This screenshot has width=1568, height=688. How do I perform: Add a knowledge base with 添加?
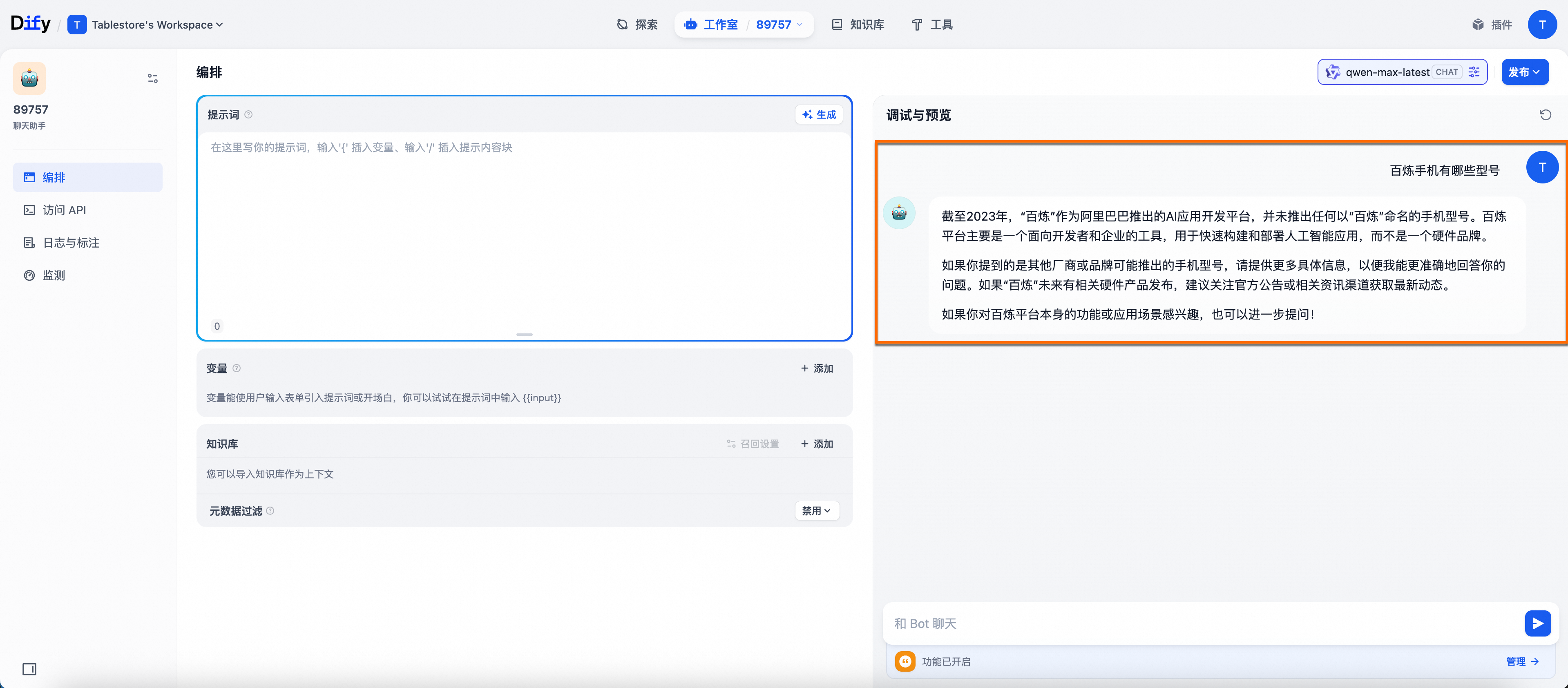click(x=817, y=444)
